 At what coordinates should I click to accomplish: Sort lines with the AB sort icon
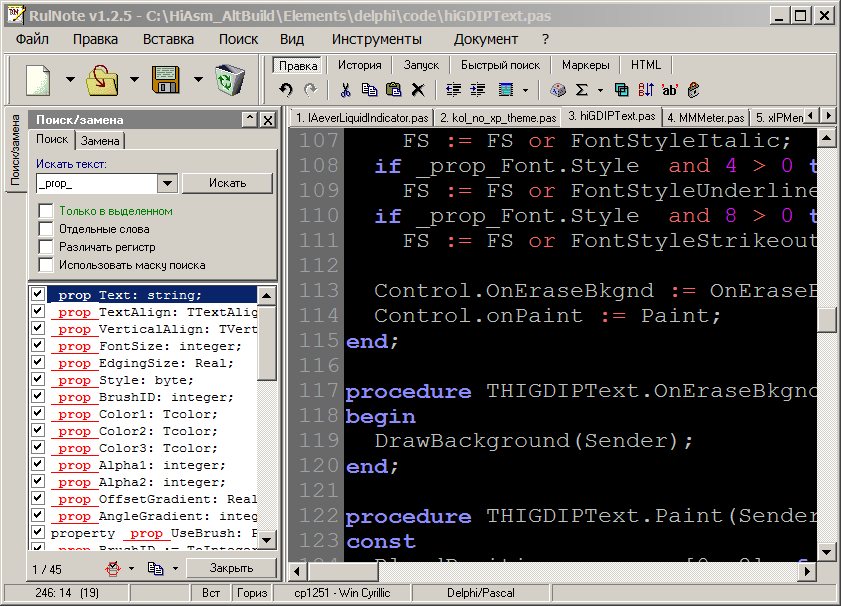pyautogui.click(x=646, y=90)
